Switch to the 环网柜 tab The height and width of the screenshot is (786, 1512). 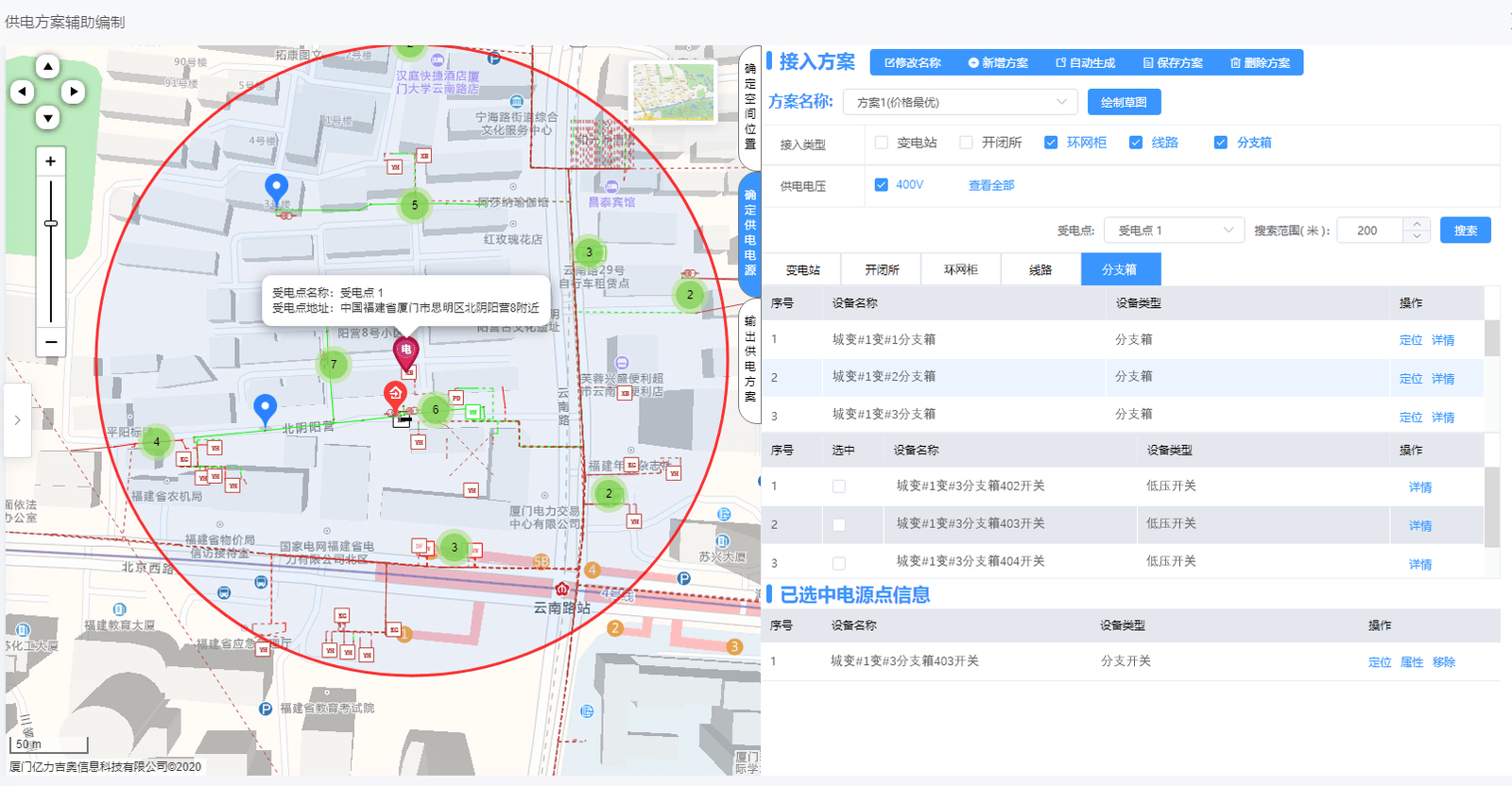click(x=961, y=270)
